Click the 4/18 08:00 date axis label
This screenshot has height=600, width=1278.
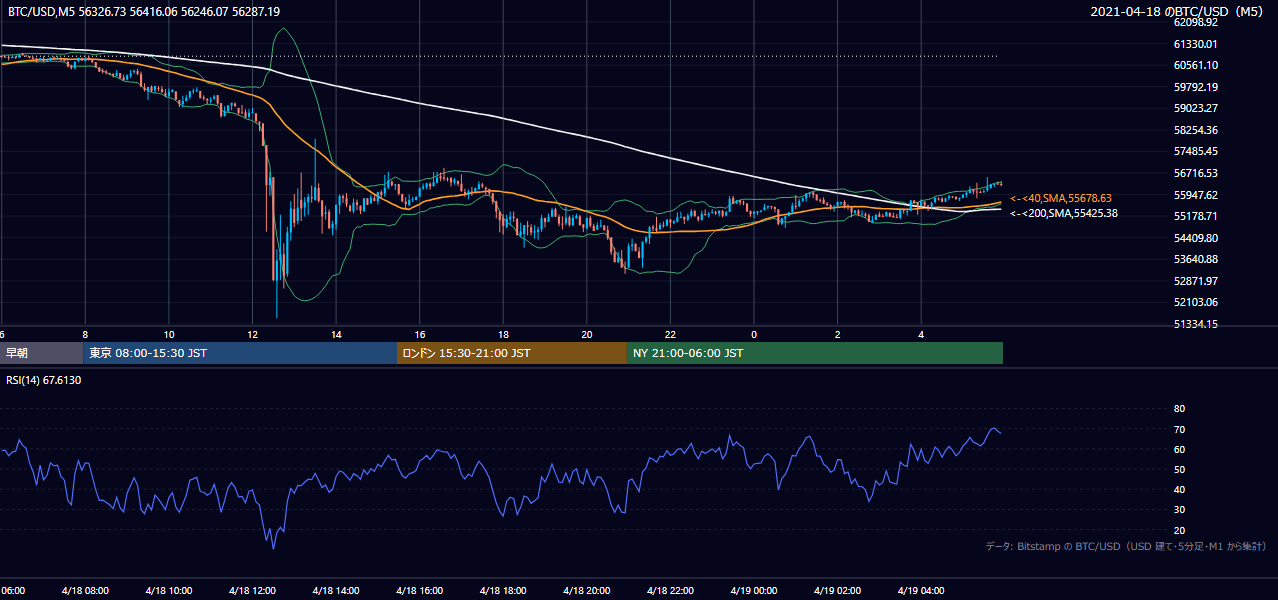click(x=85, y=591)
